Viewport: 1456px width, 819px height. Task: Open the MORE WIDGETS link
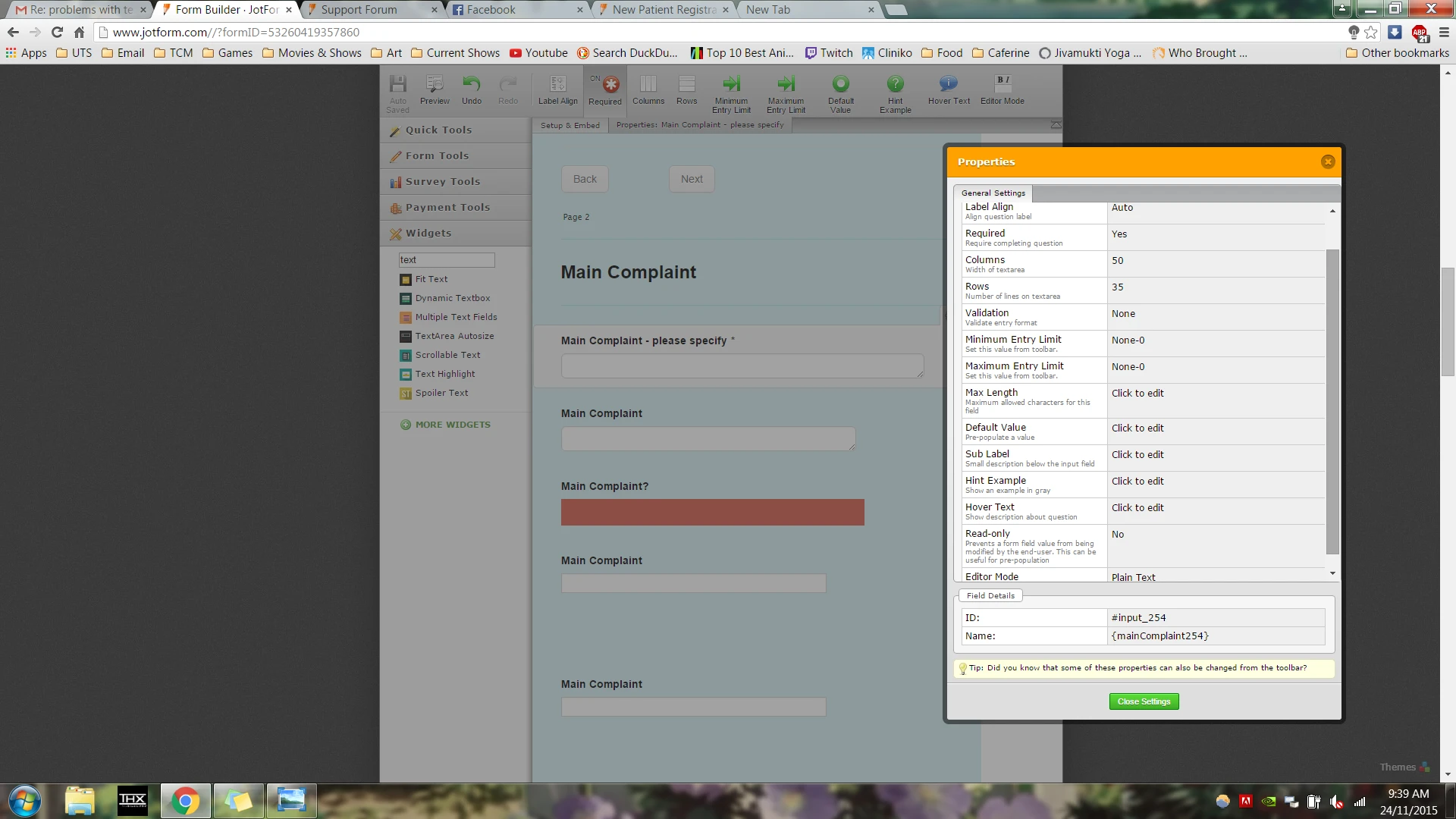click(x=452, y=425)
